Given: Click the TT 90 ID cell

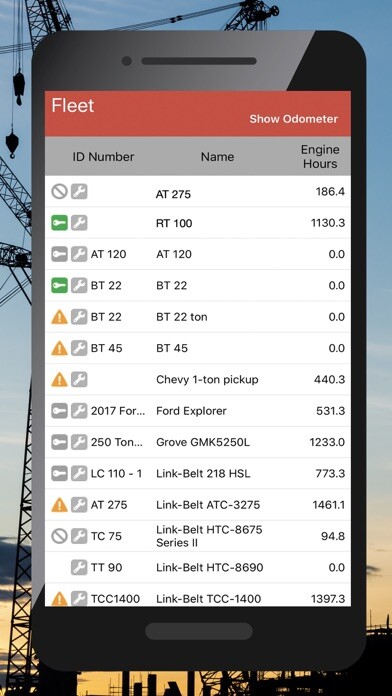Looking at the screenshot, I should [106, 567].
